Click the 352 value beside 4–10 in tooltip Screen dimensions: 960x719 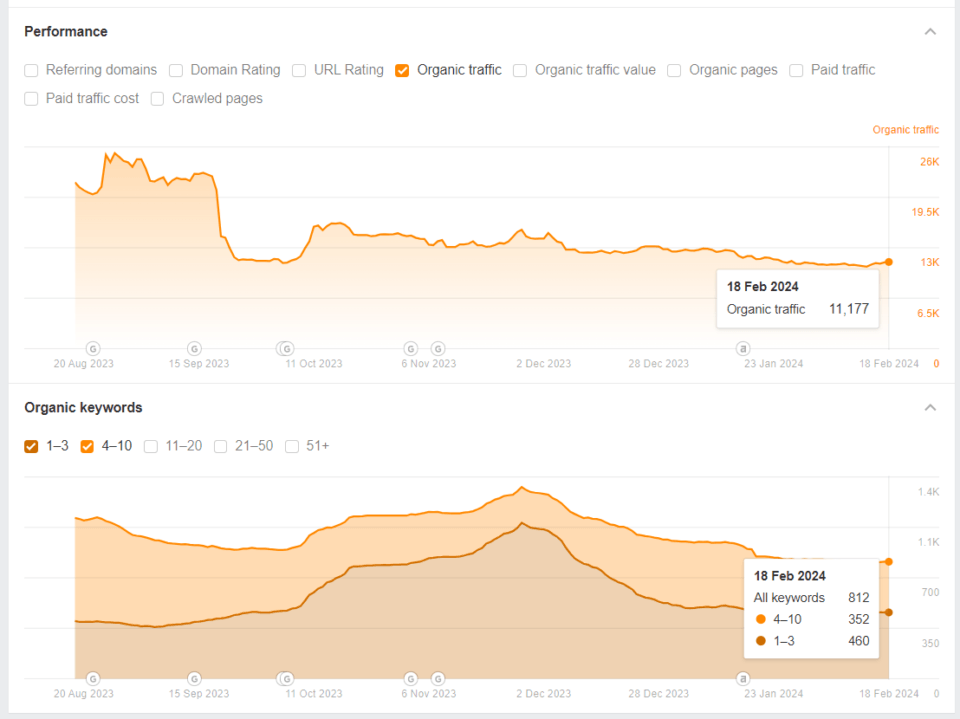point(858,619)
